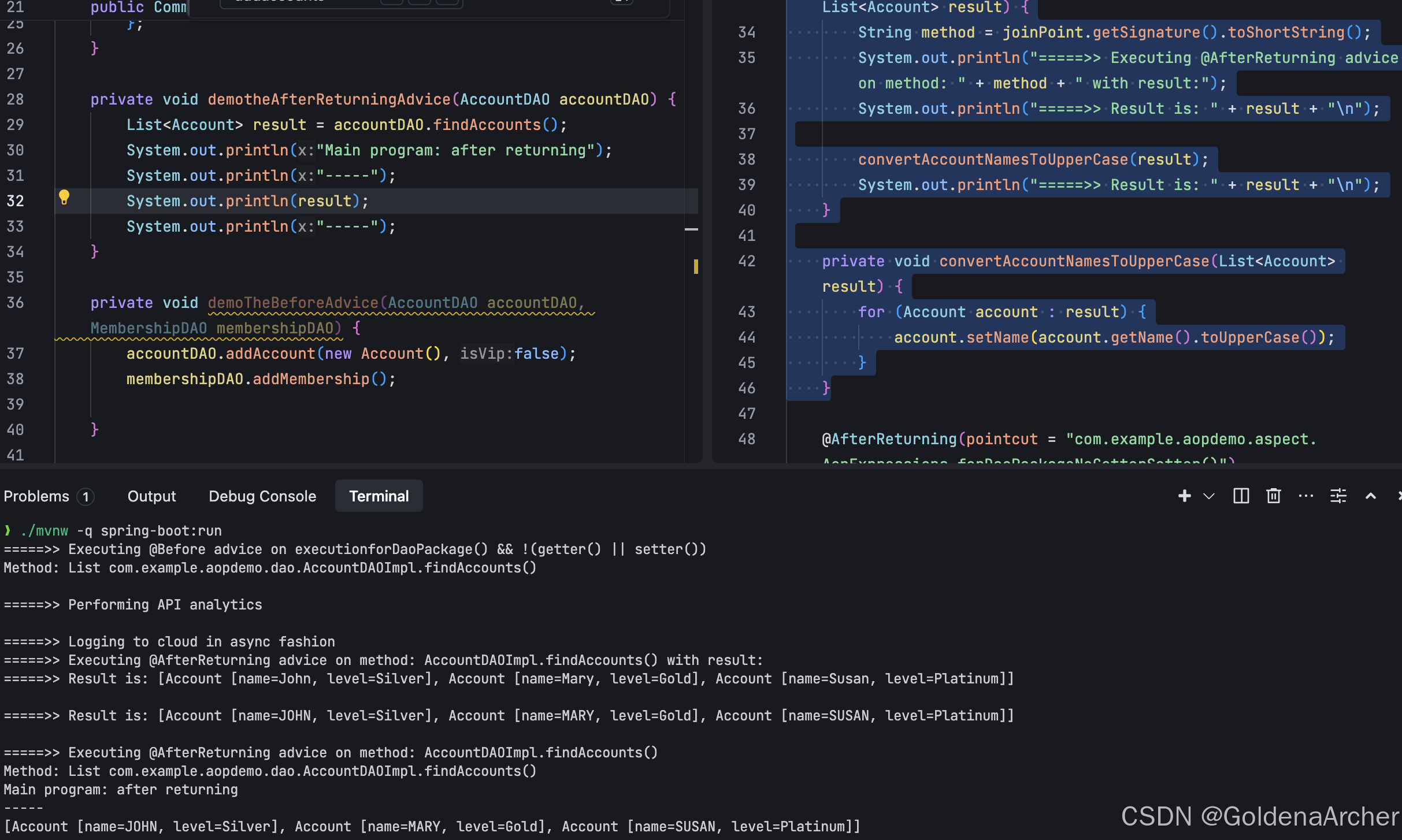This screenshot has width=1402, height=840.
Task: Click the ./mvnw command in the terminal
Action: pos(44,531)
